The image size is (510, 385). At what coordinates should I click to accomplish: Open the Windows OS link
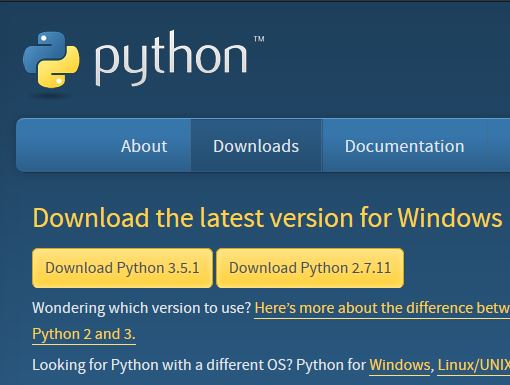tap(400, 365)
